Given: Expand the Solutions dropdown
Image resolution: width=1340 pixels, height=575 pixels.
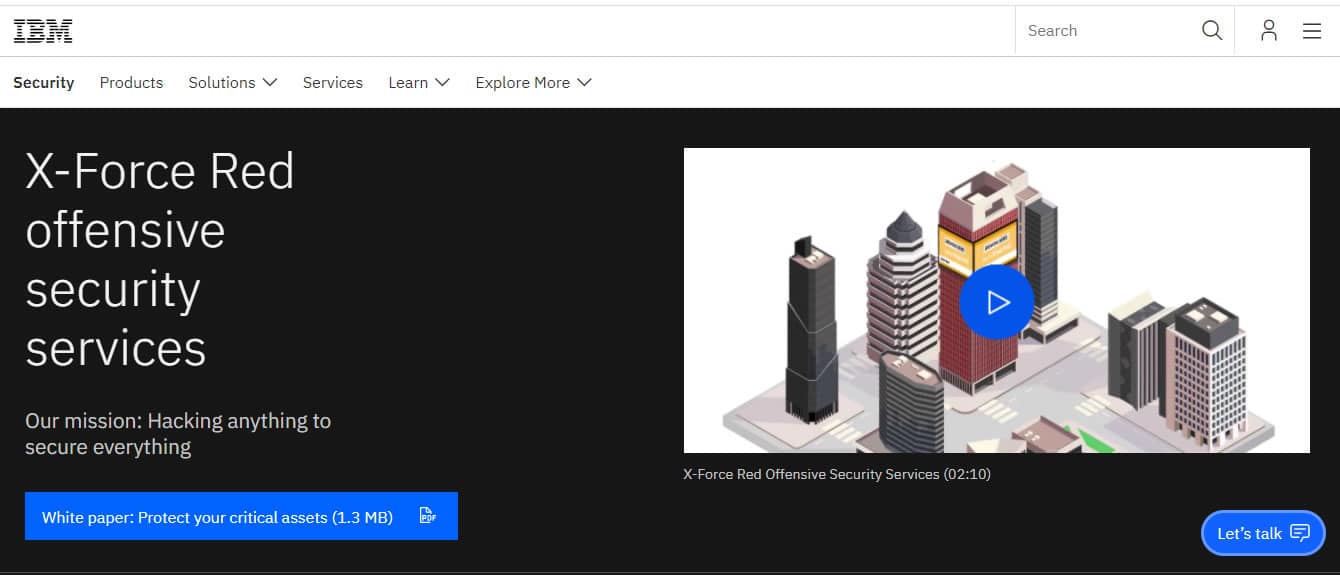Looking at the screenshot, I should [233, 82].
